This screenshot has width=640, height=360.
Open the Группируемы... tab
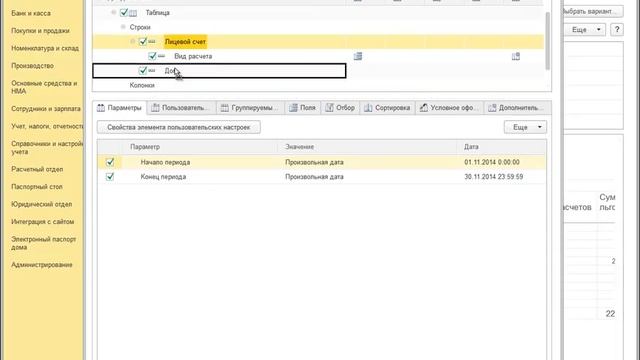[x=251, y=108]
